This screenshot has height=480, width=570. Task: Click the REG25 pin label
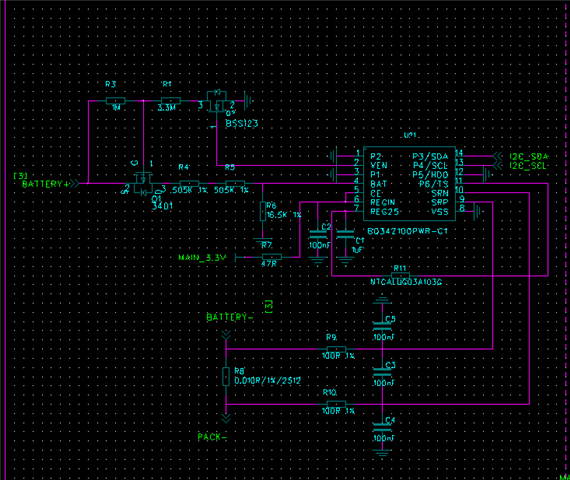tap(385, 212)
